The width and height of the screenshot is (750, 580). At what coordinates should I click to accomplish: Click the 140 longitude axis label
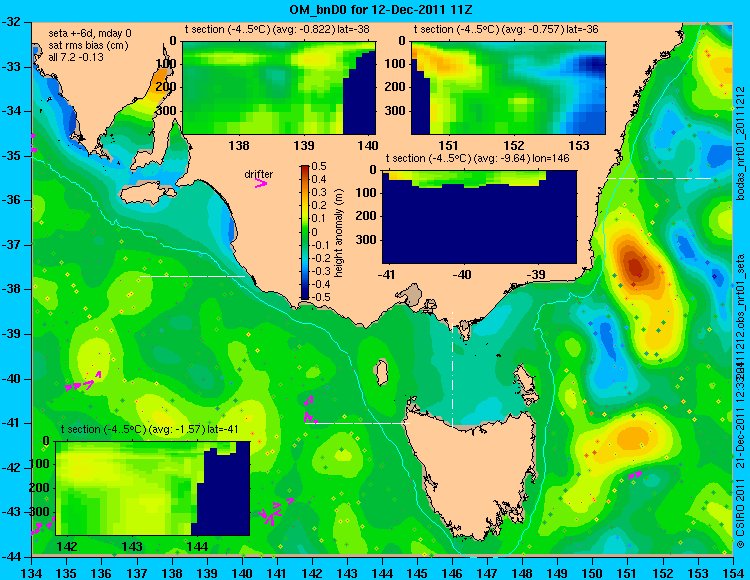[x=242, y=573]
